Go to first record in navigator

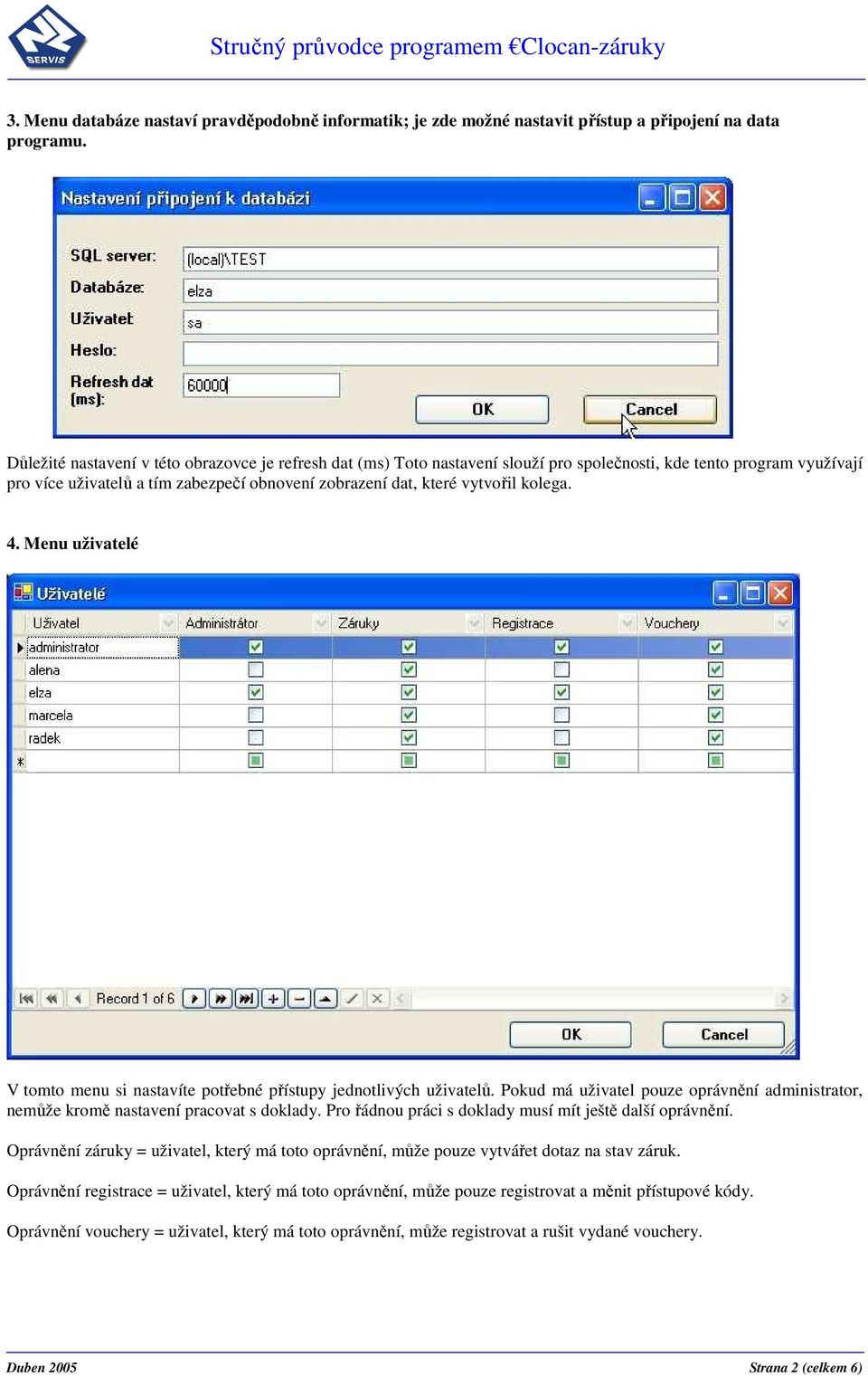[x=26, y=999]
